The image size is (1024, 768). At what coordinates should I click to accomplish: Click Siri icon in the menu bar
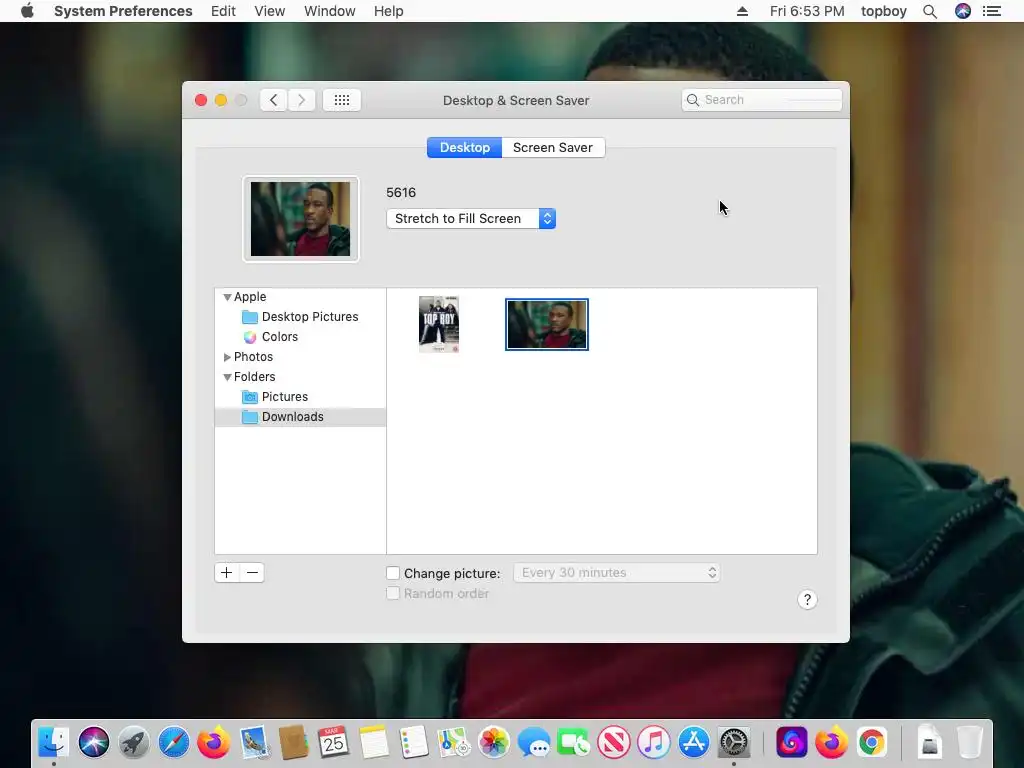963,11
